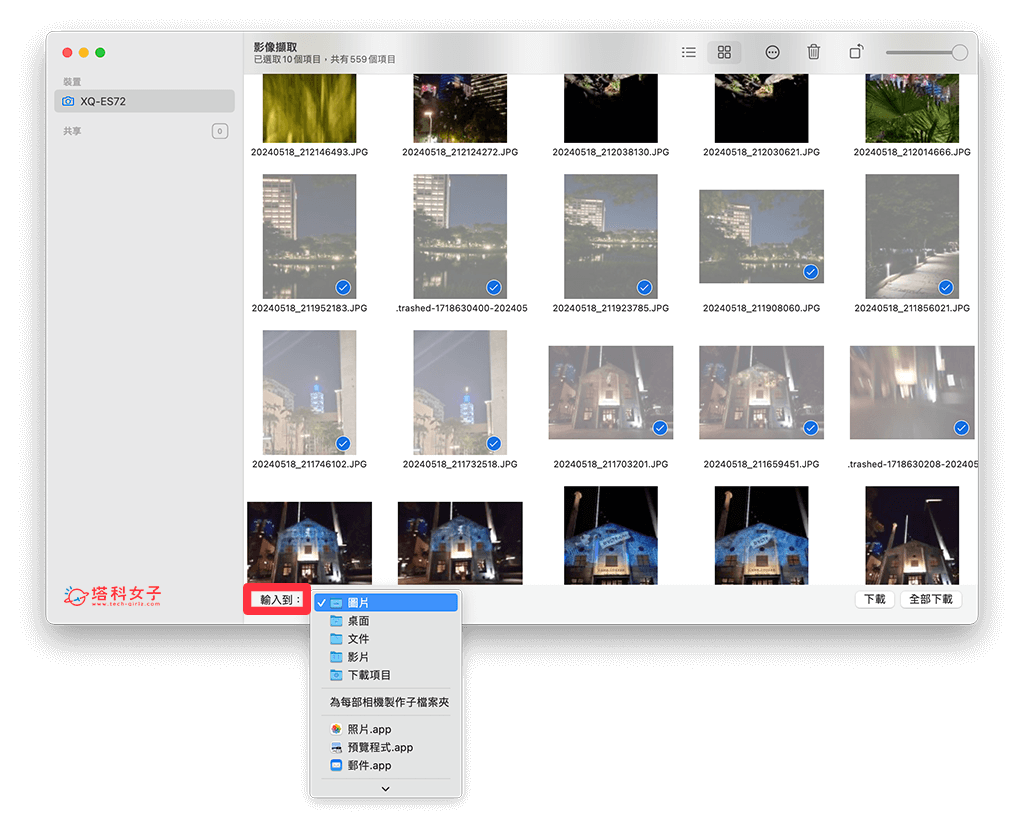Viewport: 1024px width, 825px height.
Task: Select thumbnail 20240518_212030621.JPG
Action: click(x=761, y=108)
